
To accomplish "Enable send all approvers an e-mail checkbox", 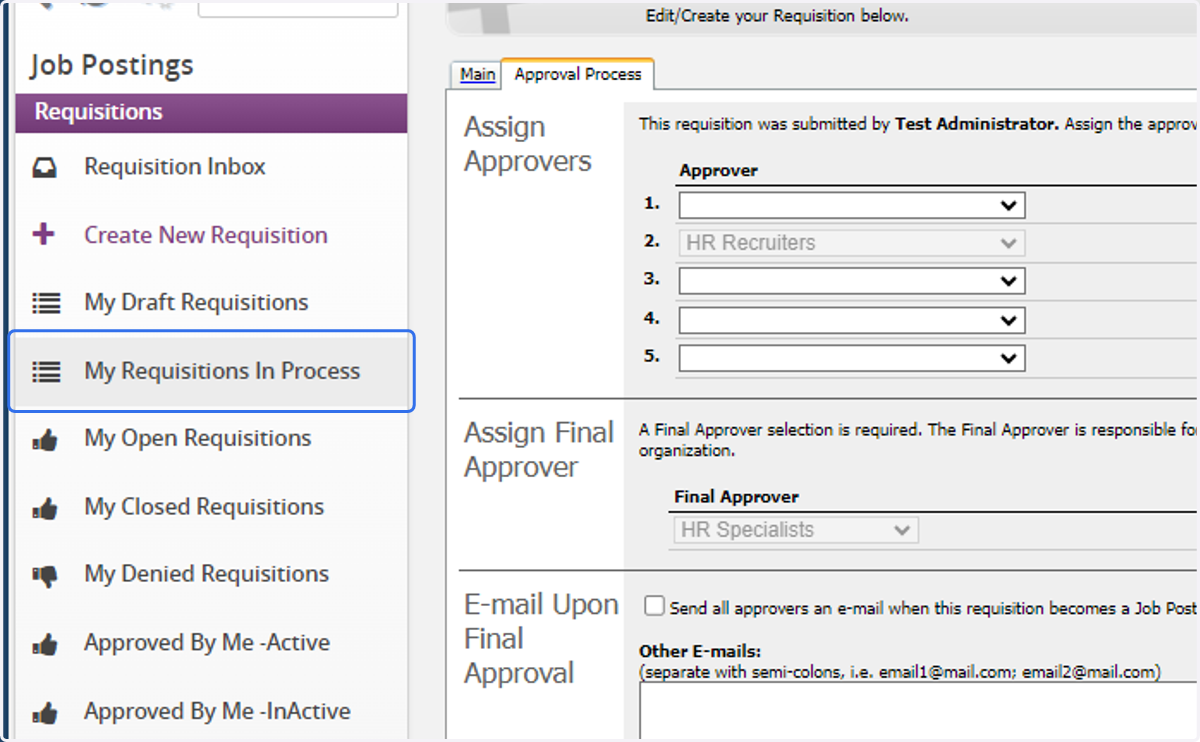I will (x=654, y=606).
